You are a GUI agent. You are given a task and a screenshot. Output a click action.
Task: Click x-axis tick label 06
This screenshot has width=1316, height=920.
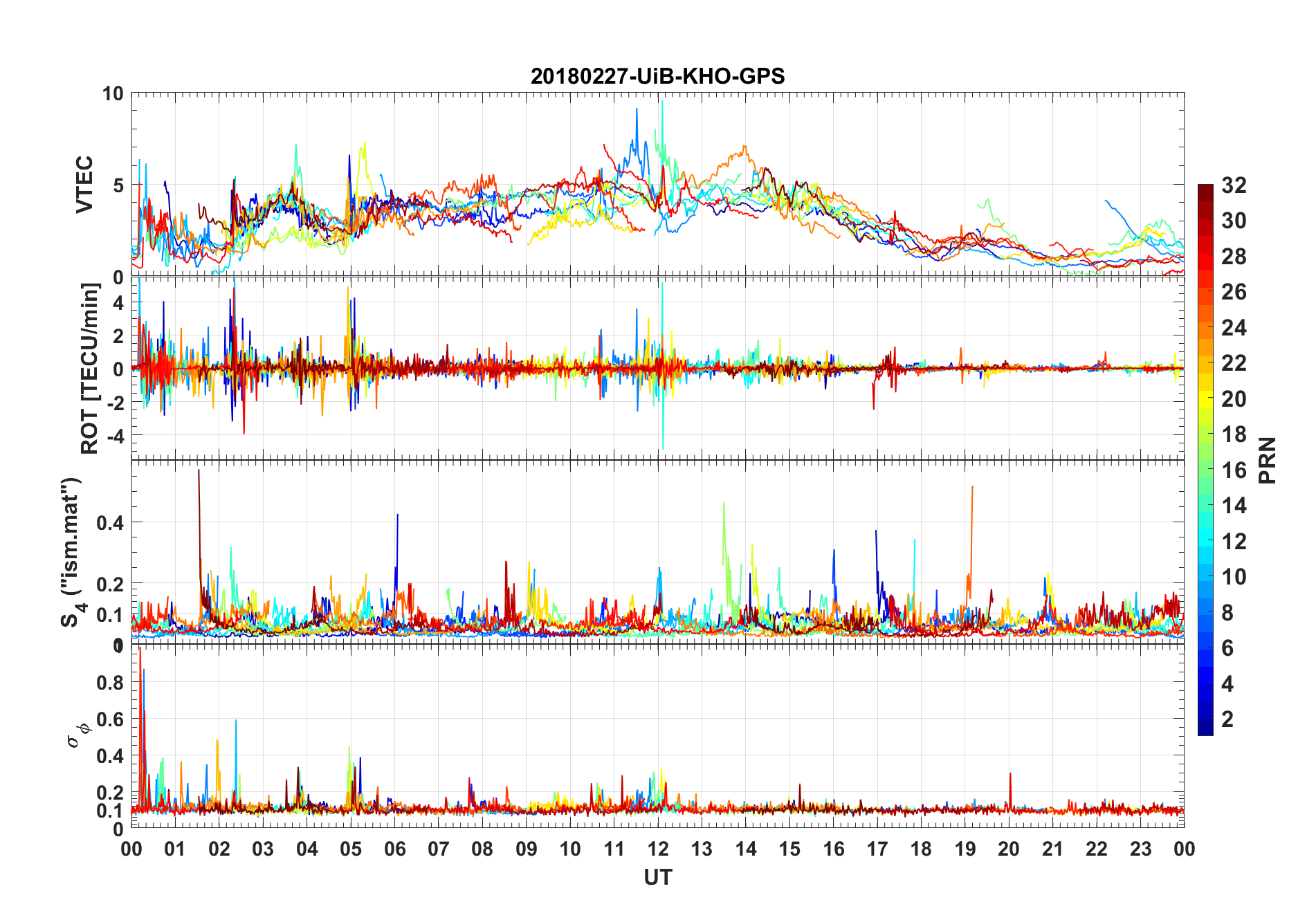click(395, 849)
